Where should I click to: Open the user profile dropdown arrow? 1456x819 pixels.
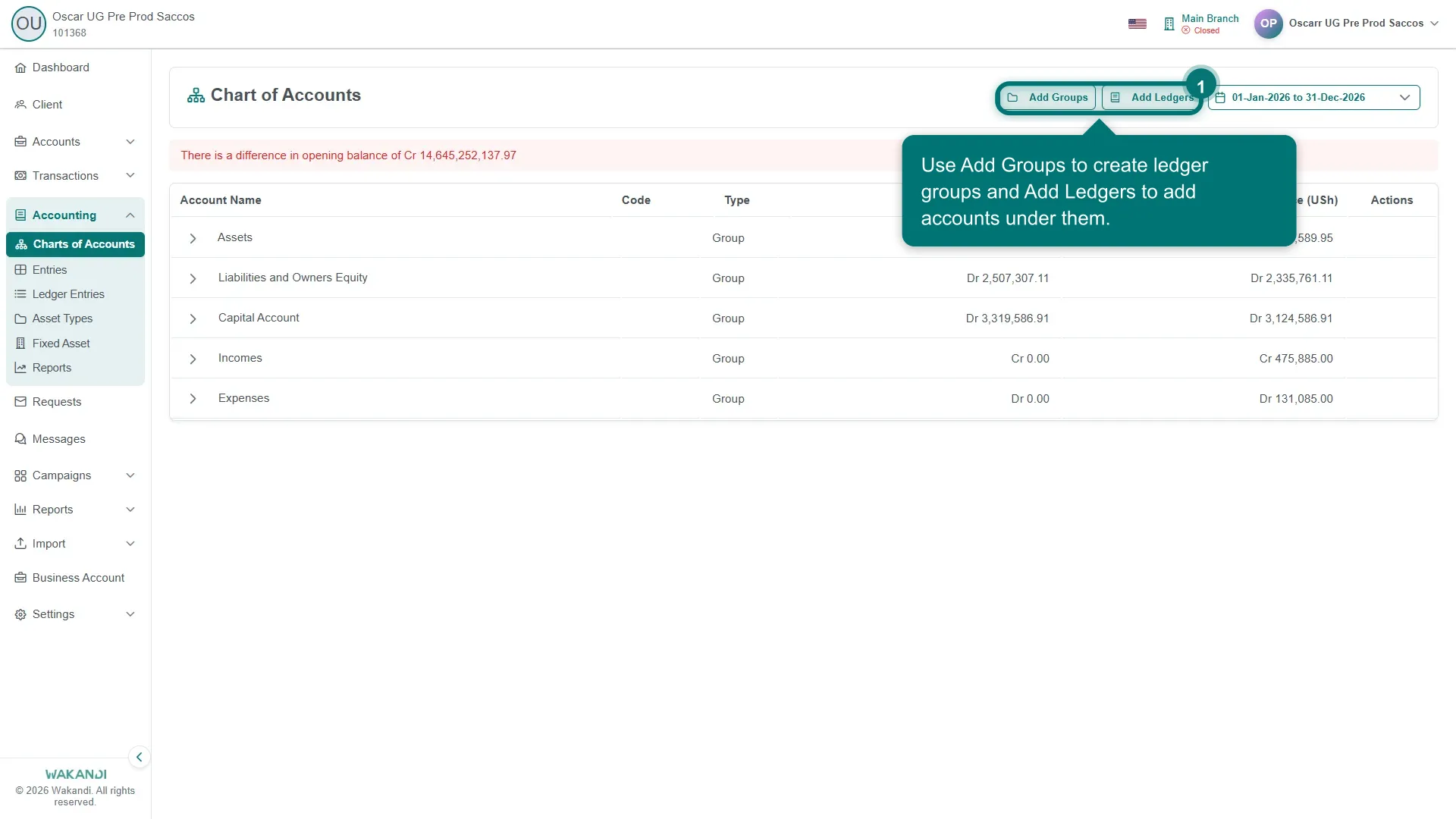1435,24
